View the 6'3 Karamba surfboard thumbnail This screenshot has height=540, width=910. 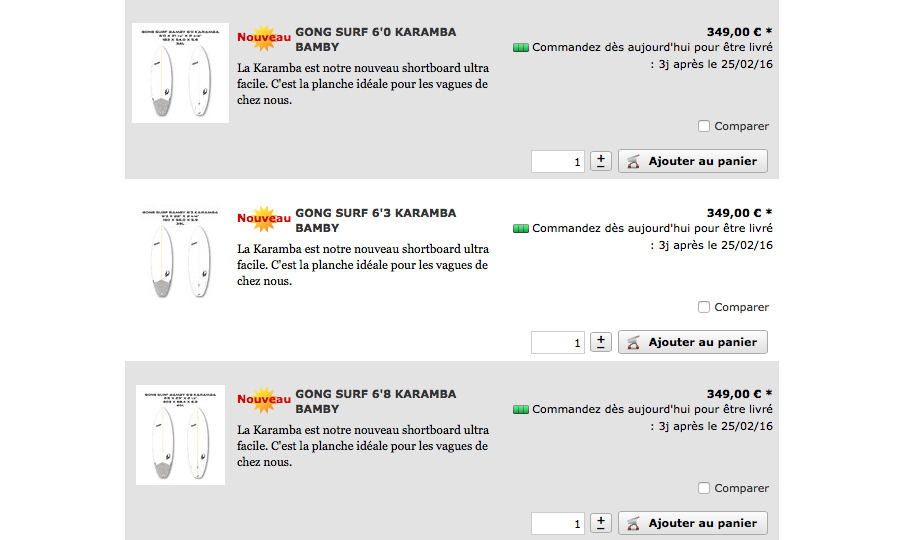pyautogui.click(x=180, y=254)
